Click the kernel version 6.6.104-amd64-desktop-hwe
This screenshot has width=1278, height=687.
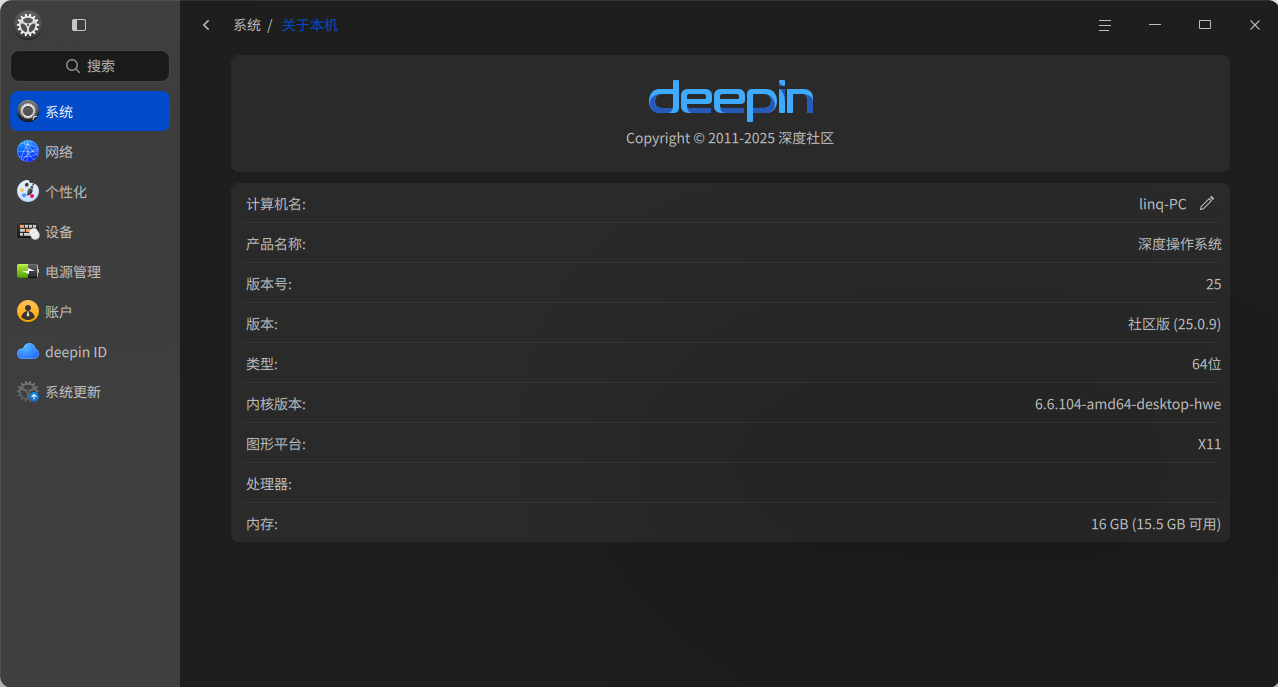point(1128,404)
